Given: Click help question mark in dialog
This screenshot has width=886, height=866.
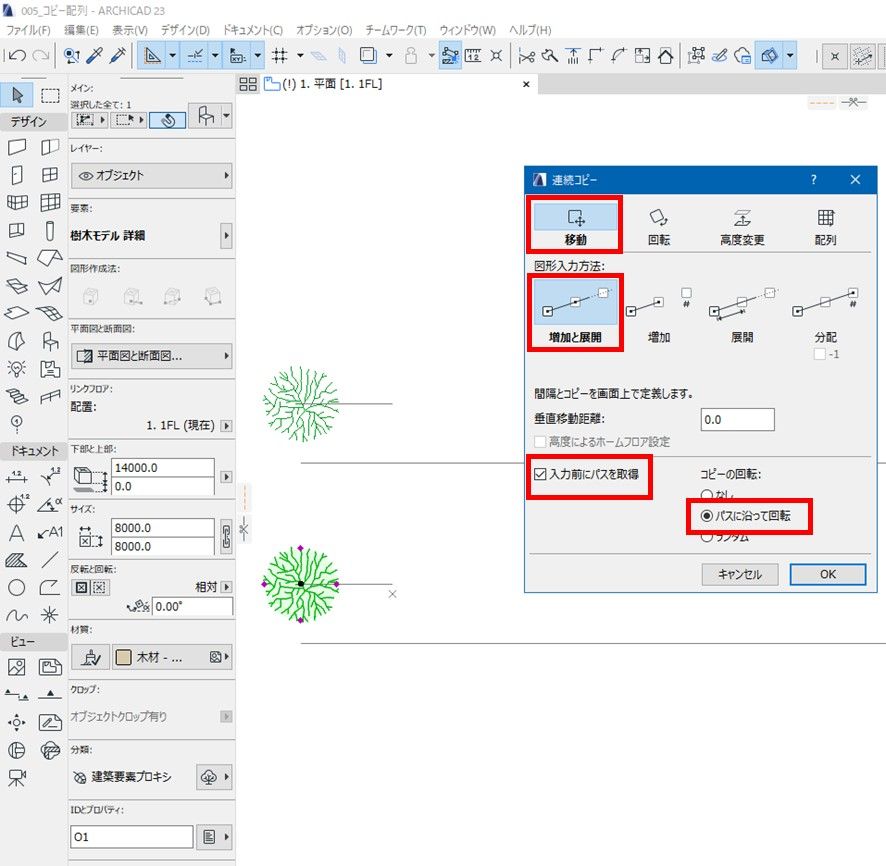Looking at the screenshot, I should point(813,180).
